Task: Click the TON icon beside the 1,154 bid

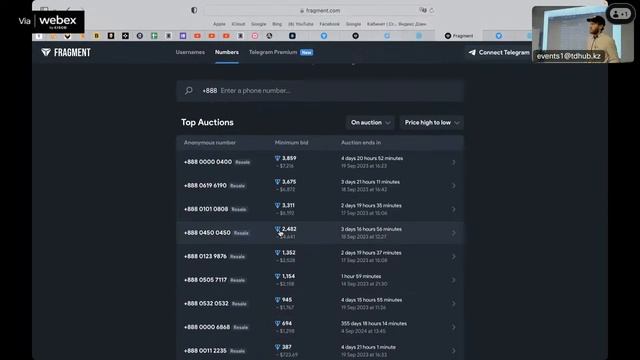Action: [x=278, y=276]
